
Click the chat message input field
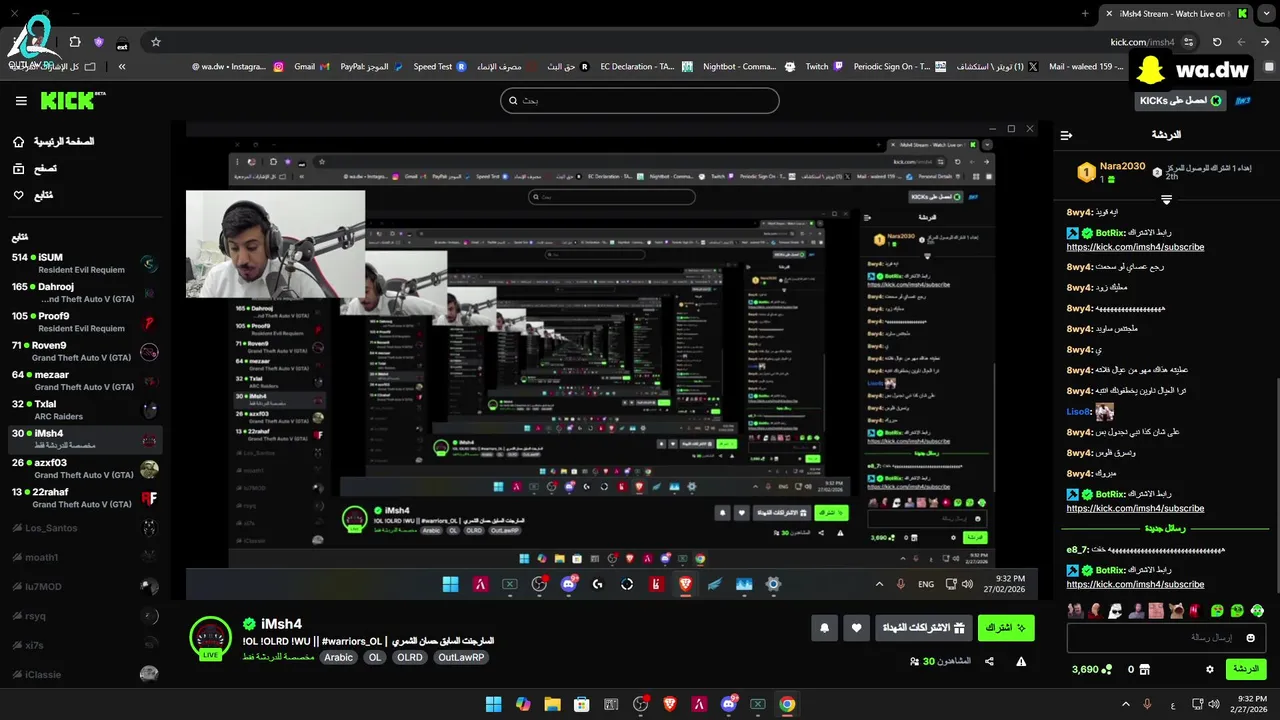pos(1166,638)
